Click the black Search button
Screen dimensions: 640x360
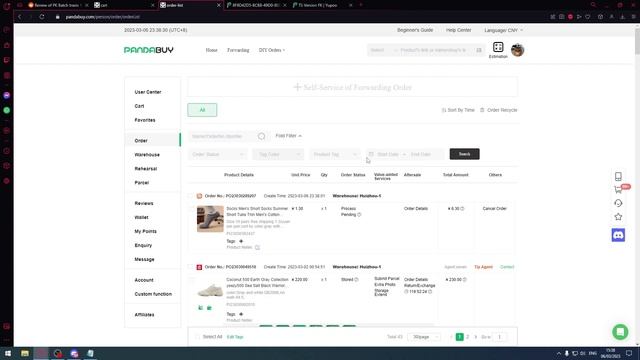click(464, 154)
